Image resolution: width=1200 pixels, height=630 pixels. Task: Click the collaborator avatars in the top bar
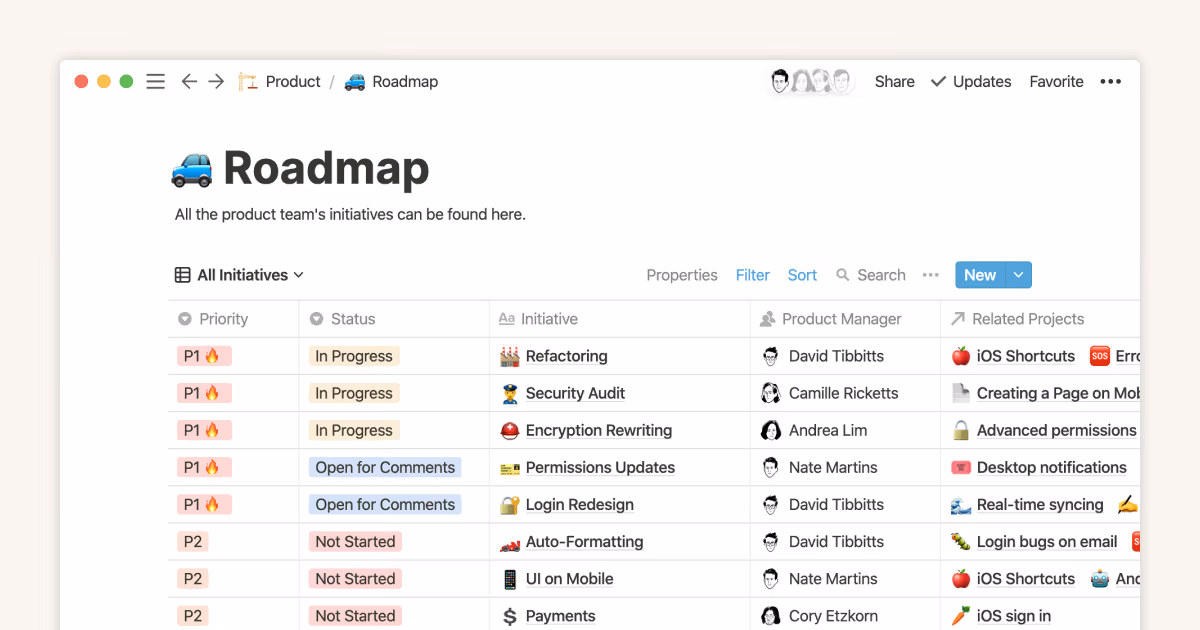(811, 82)
